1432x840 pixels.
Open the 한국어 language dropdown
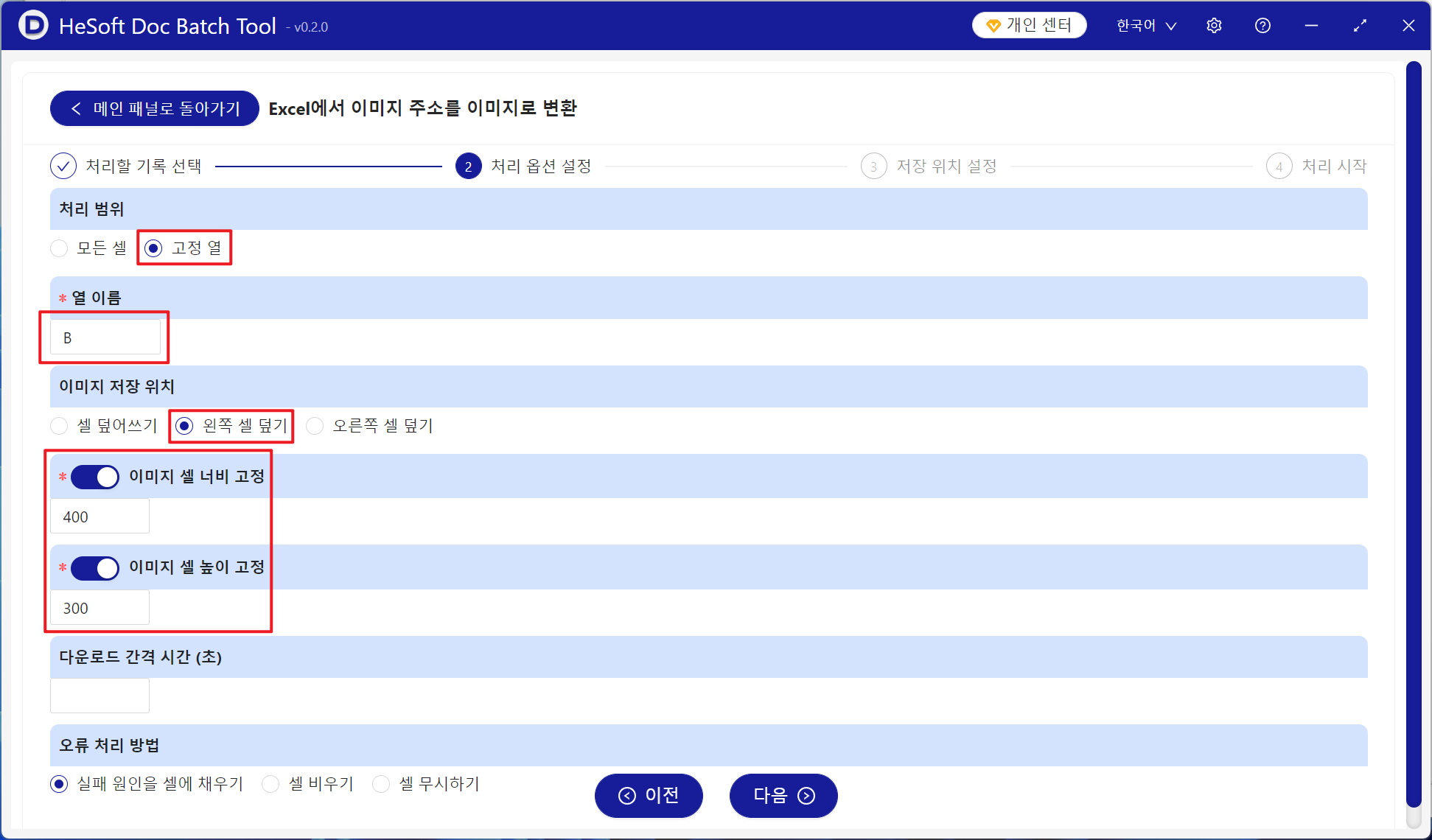pyautogui.click(x=1146, y=26)
